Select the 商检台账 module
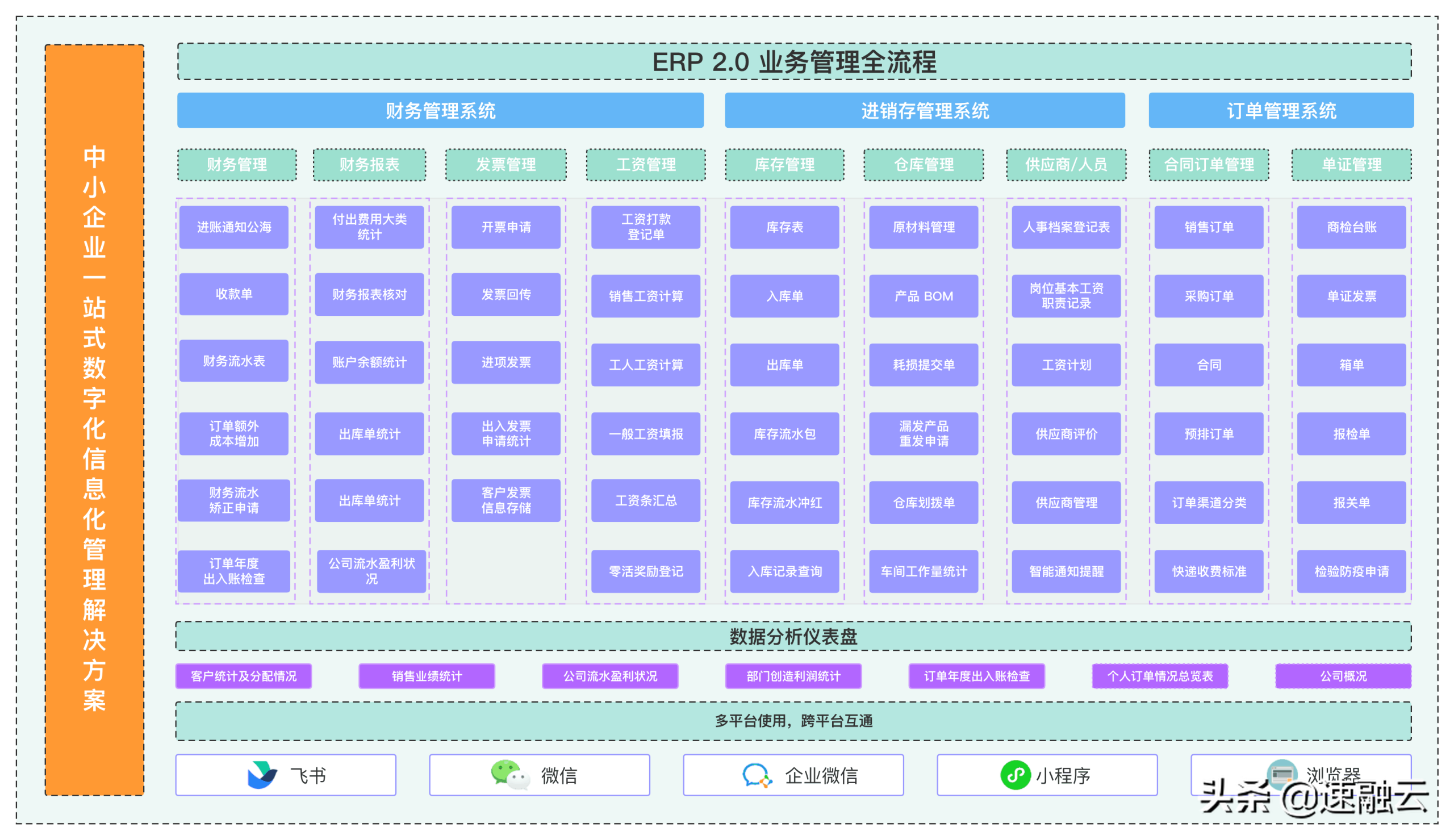The width and height of the screenshot is (1454, 840). 1351,227
